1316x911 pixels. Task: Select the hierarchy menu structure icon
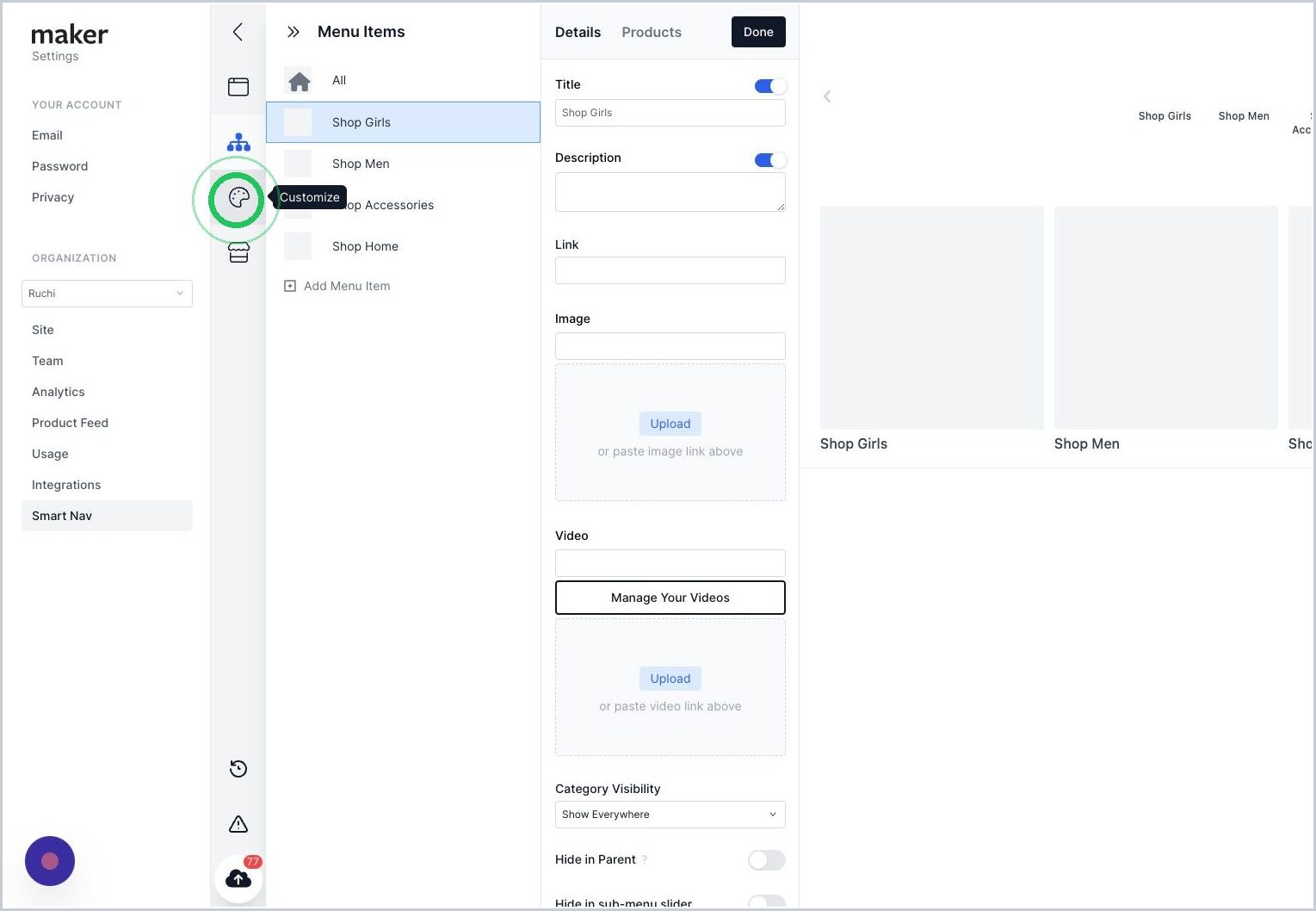(238, 142)
